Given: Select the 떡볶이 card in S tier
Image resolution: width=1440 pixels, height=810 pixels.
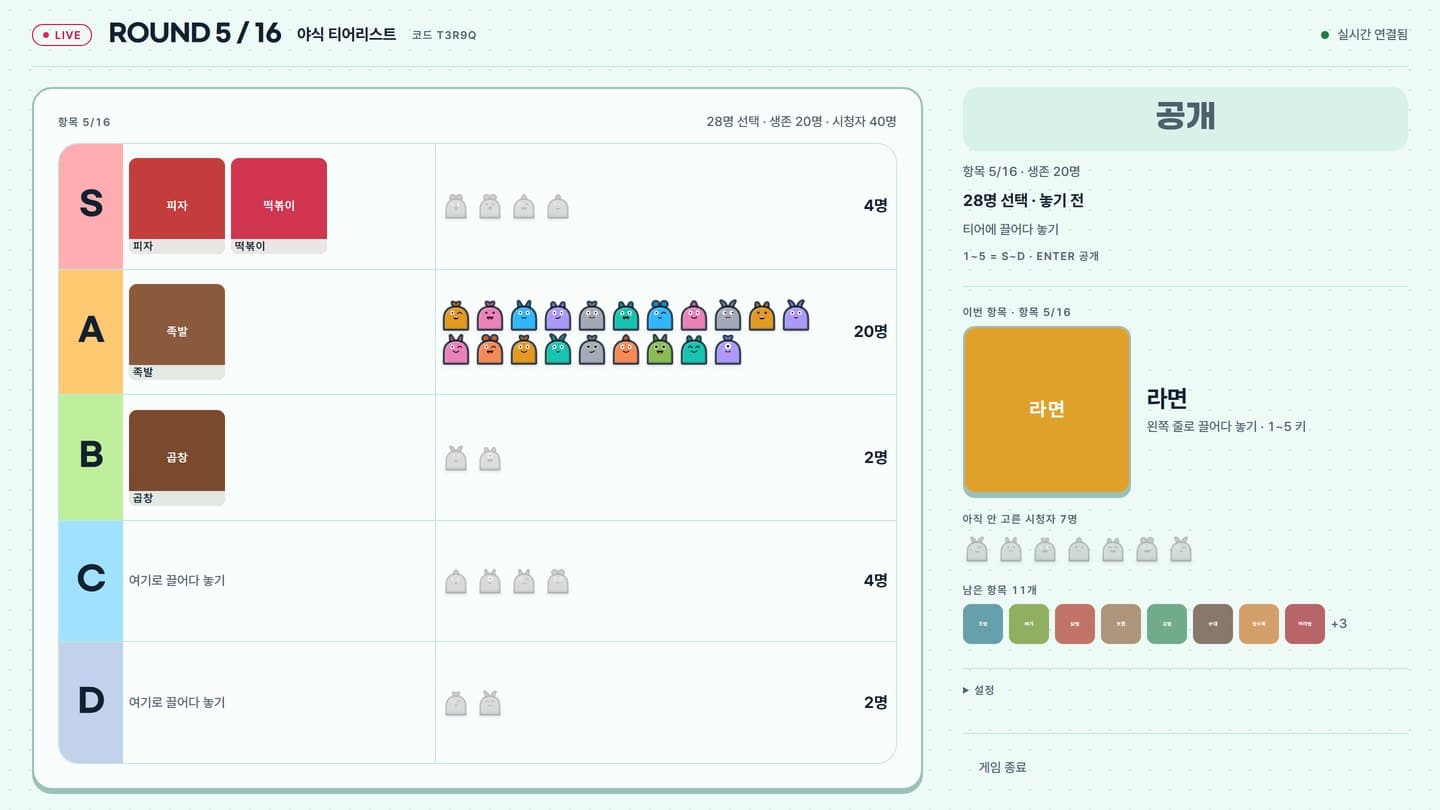Looking at the screenshot, I should click(x=279, y=206).
